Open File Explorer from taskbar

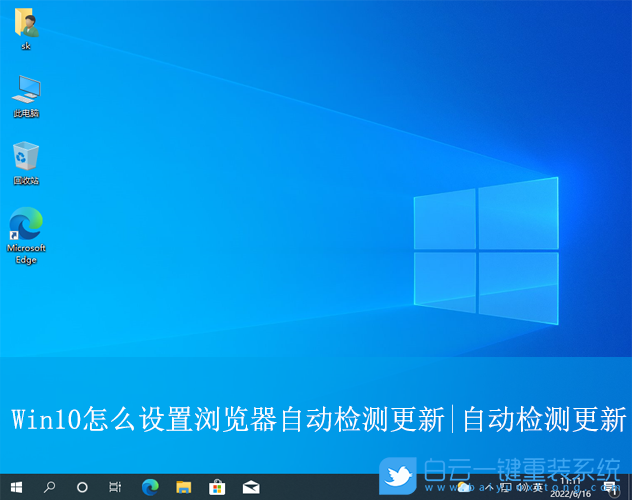coord(183,488)
